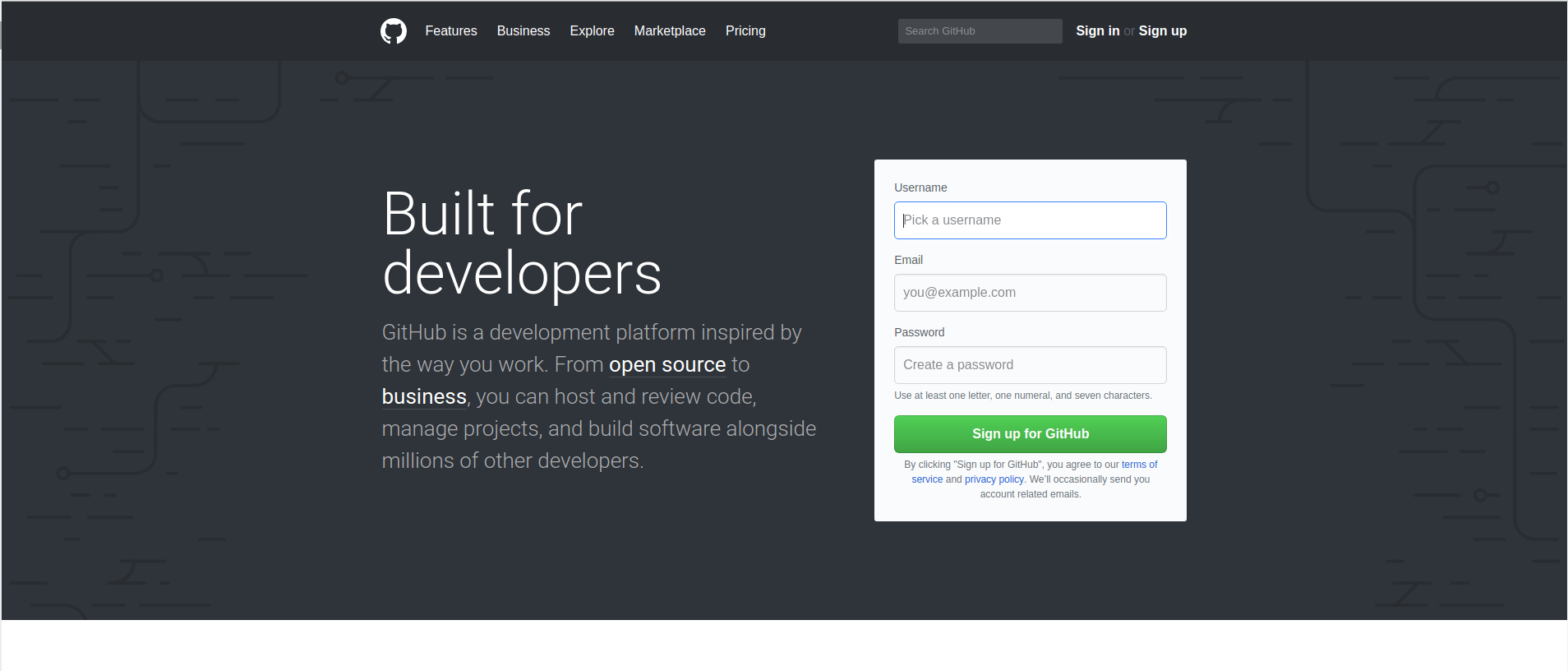The height and width of the screenshot is (671, 1568).
Task: Click the Built for developers heading
Action: [x=522, y=243]
